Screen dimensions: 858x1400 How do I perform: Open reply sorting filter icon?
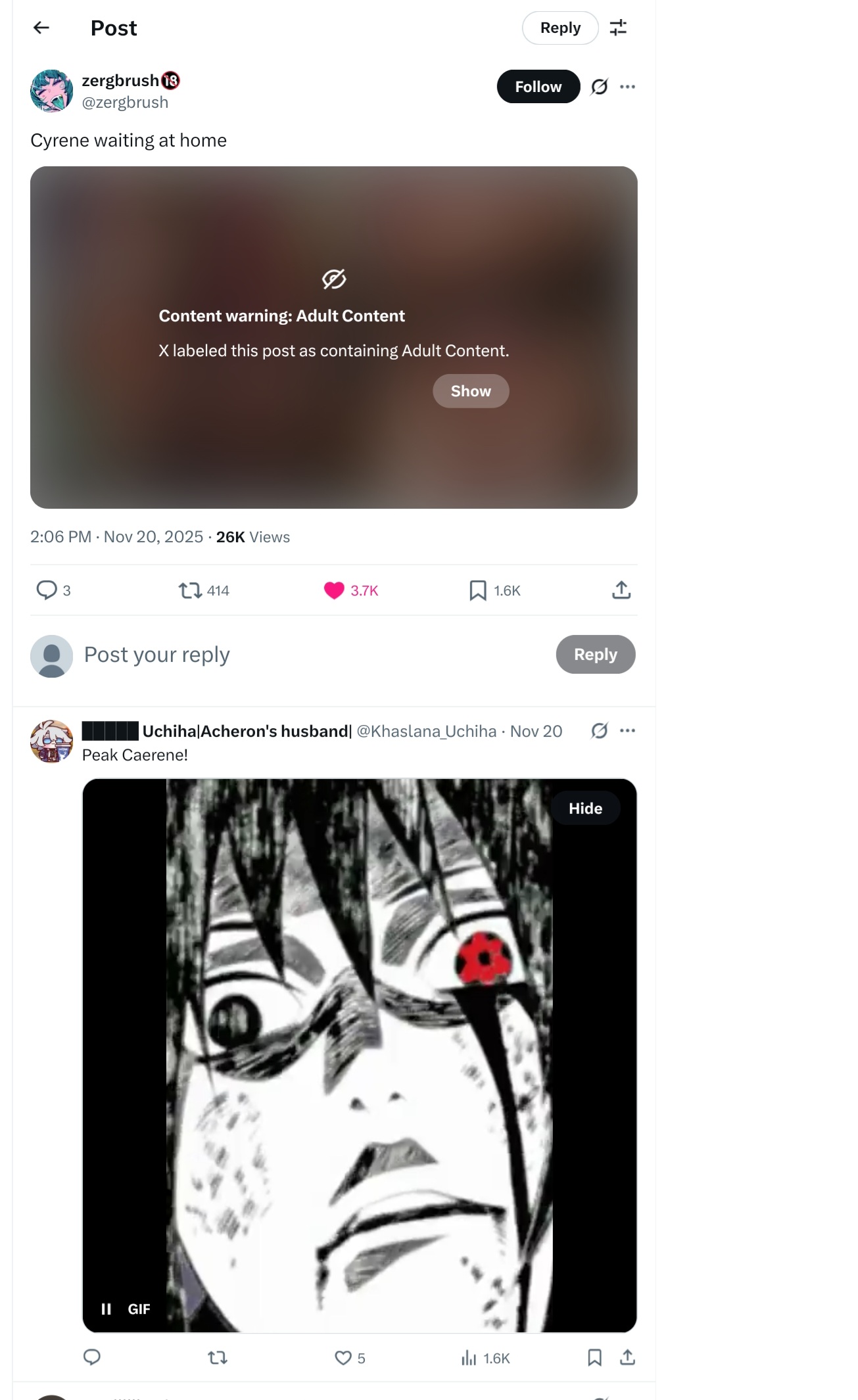coord(618,28)
